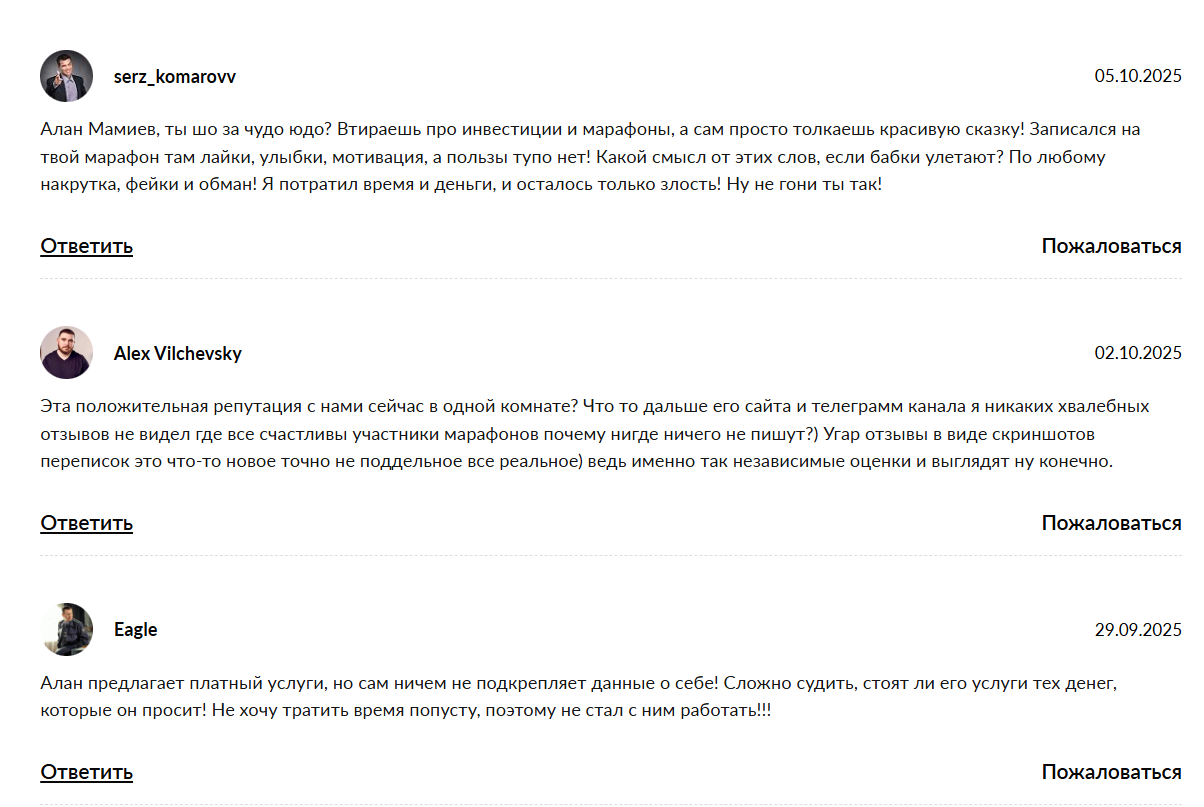Select the Alex Vilchevsky username
Viewport: 1204px width, 807px height.
[x=177, y=354]
